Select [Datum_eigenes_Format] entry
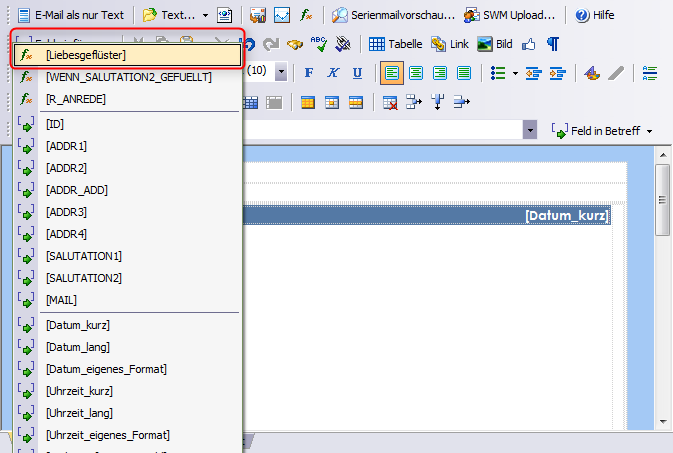The image size is (673, 453). coord(127,369)
